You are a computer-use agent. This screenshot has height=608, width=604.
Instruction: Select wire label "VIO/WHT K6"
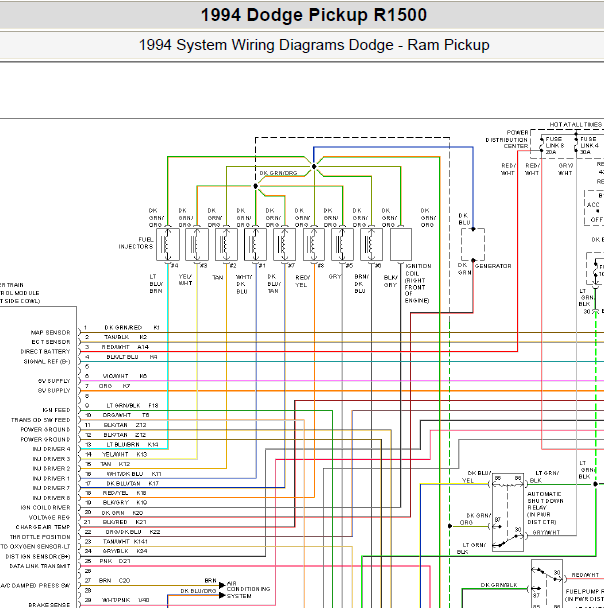pos(125,376)
